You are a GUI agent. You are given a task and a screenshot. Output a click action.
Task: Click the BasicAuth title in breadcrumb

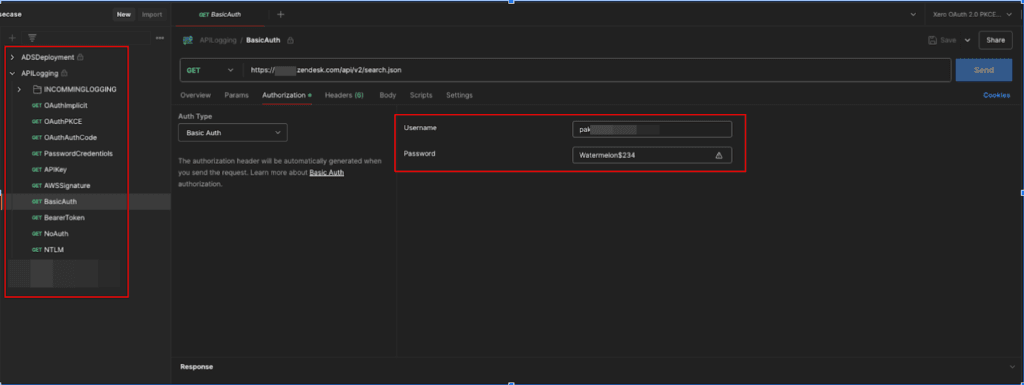(x=263, y=40)
